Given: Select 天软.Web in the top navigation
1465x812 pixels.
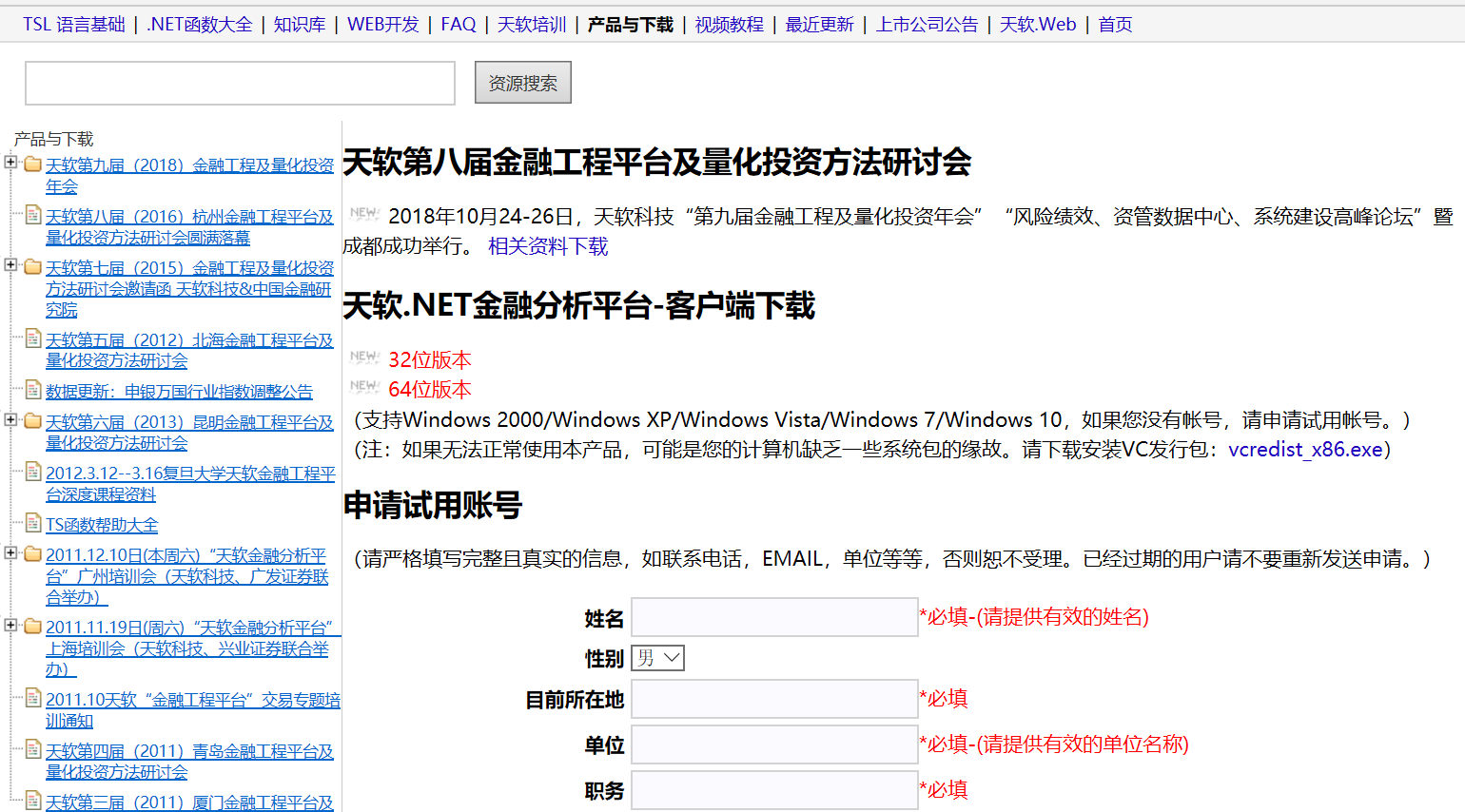Looking at the screenshot, I should (1038, 25).
